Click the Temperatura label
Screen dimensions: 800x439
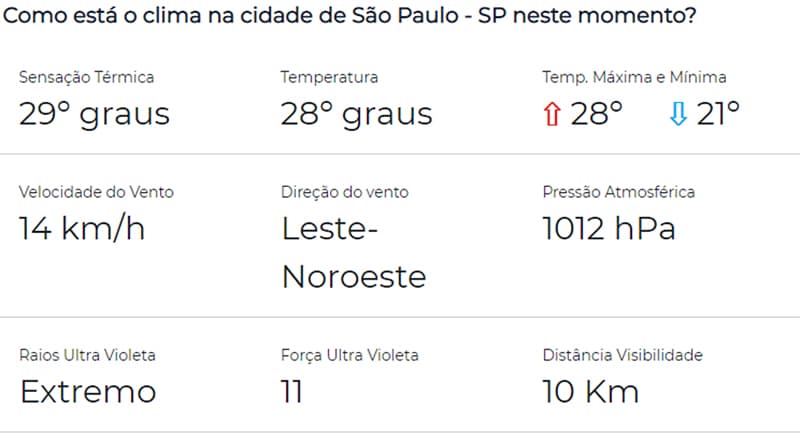[329, 77]
